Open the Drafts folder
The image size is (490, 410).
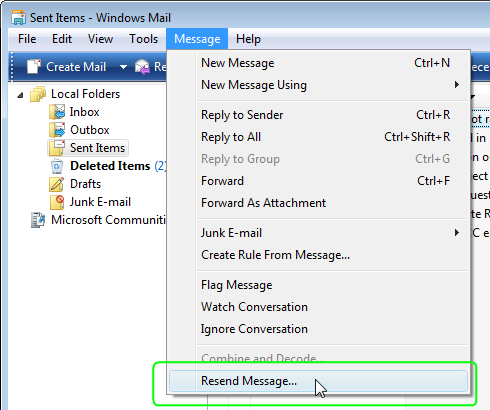85,184
